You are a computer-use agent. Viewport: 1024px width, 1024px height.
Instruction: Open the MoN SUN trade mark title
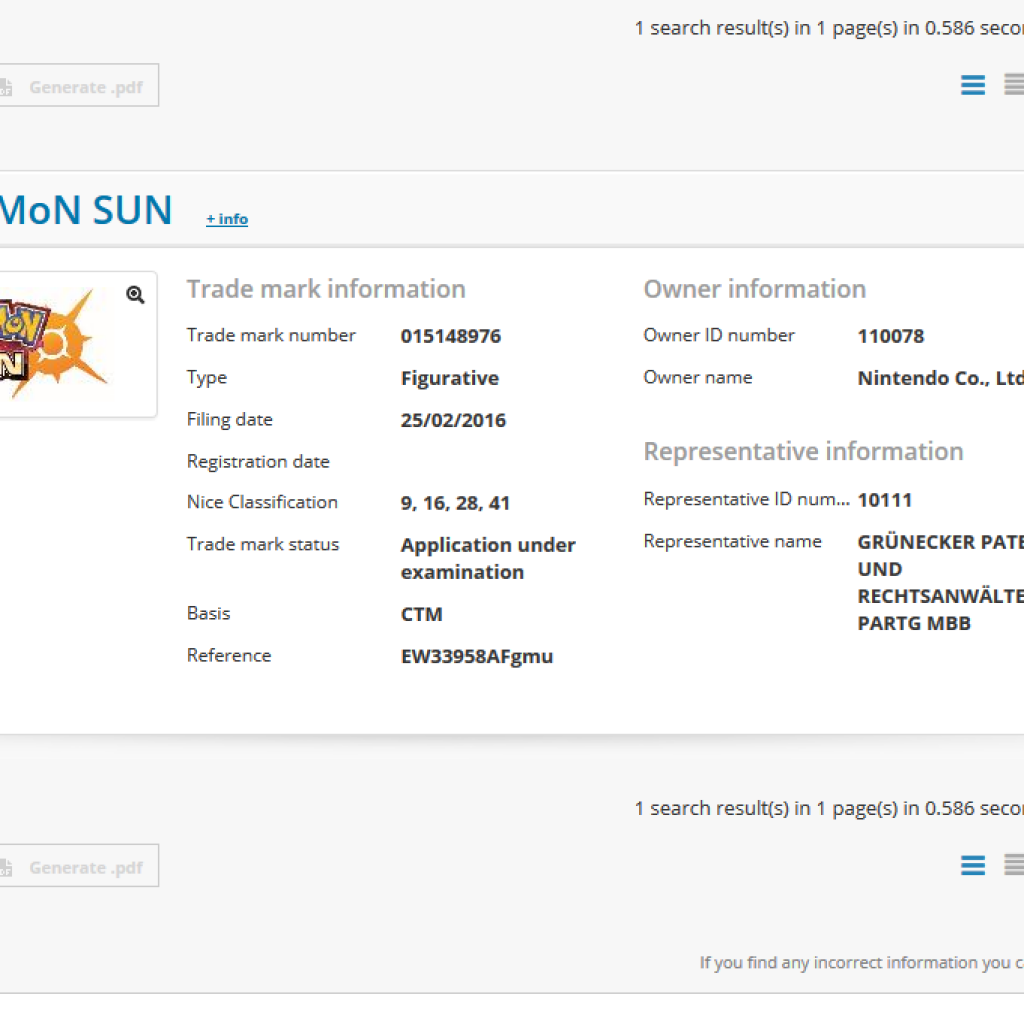click(x=86, y=211)
